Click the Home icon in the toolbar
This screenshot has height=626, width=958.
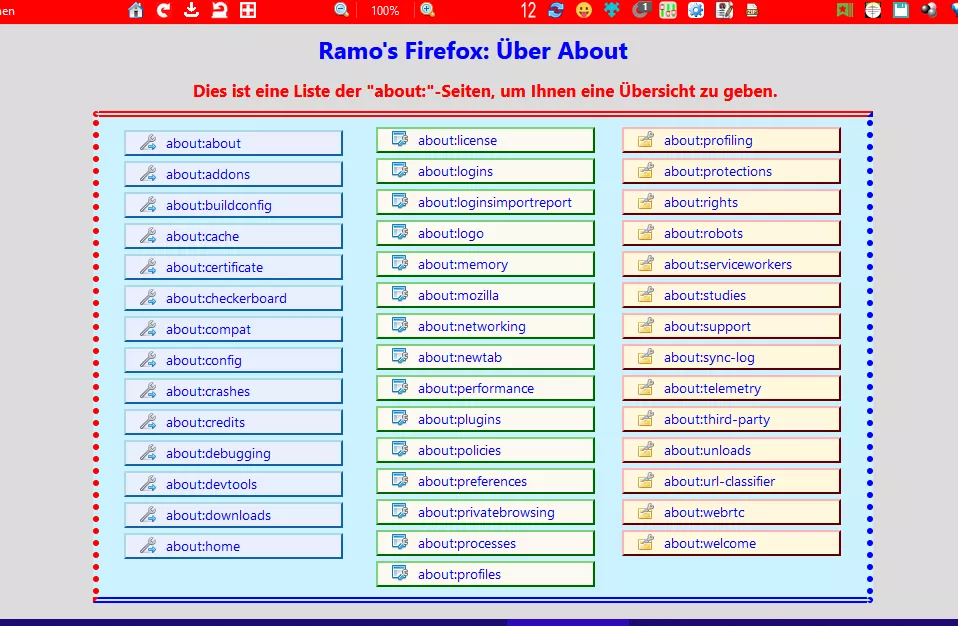[136, 10]
